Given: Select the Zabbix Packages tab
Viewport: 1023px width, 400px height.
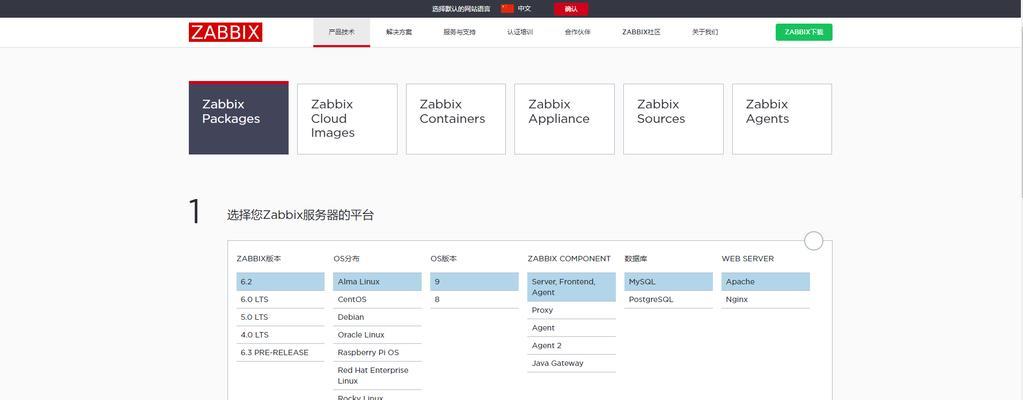Looking at the screenshot, I should click(x=238, y=118).
